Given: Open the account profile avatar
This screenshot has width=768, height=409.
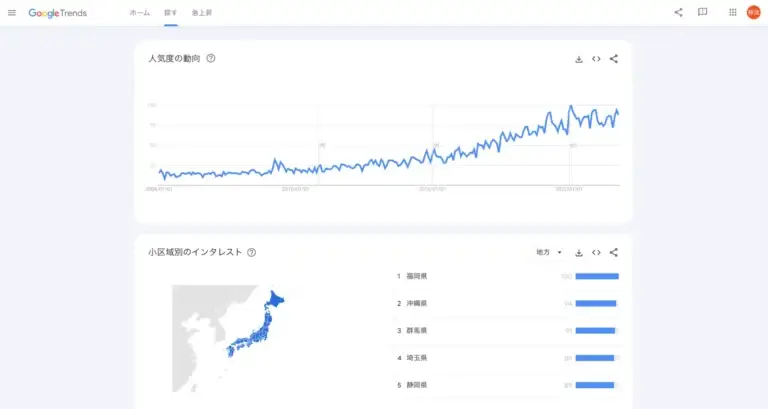Looking at the screenshot, I should pos(754,13).
